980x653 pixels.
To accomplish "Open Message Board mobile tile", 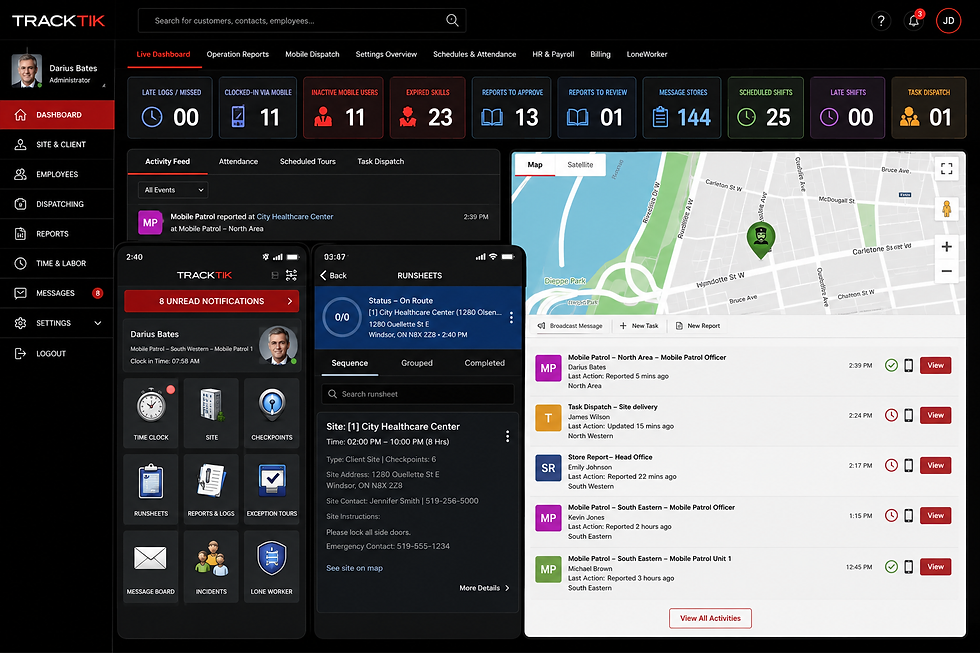I will point(151,566).
